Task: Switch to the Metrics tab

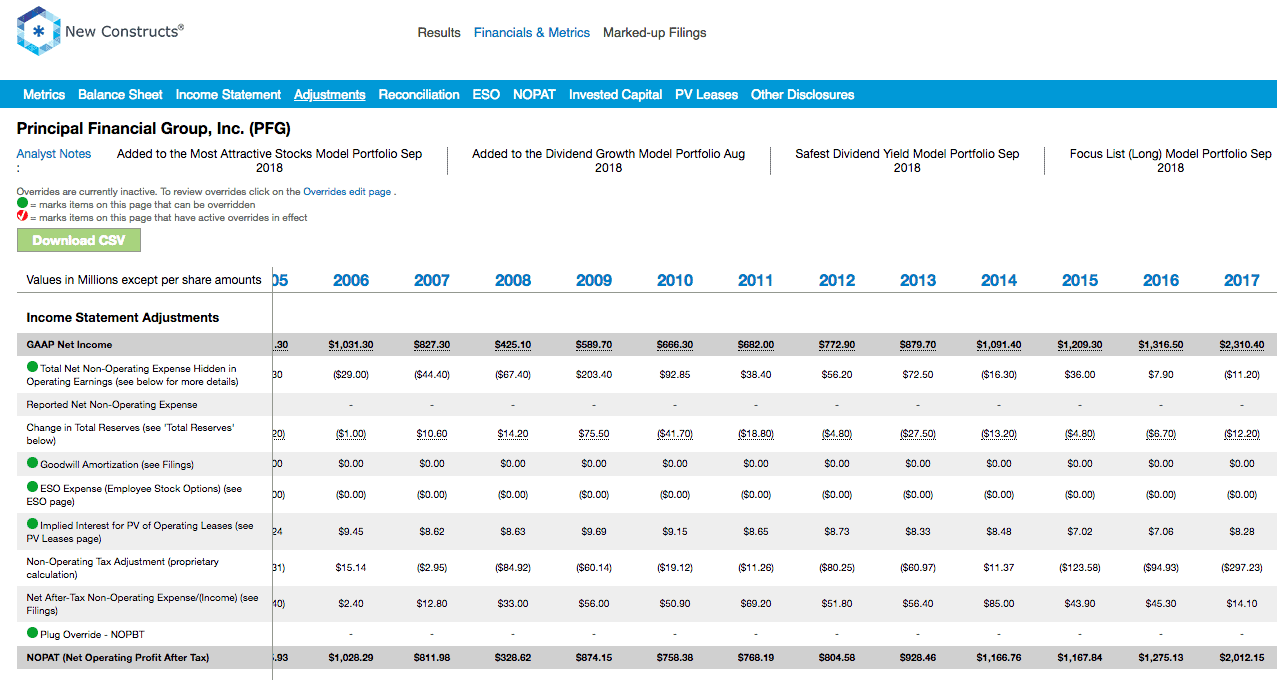Action: coord(44,95)
